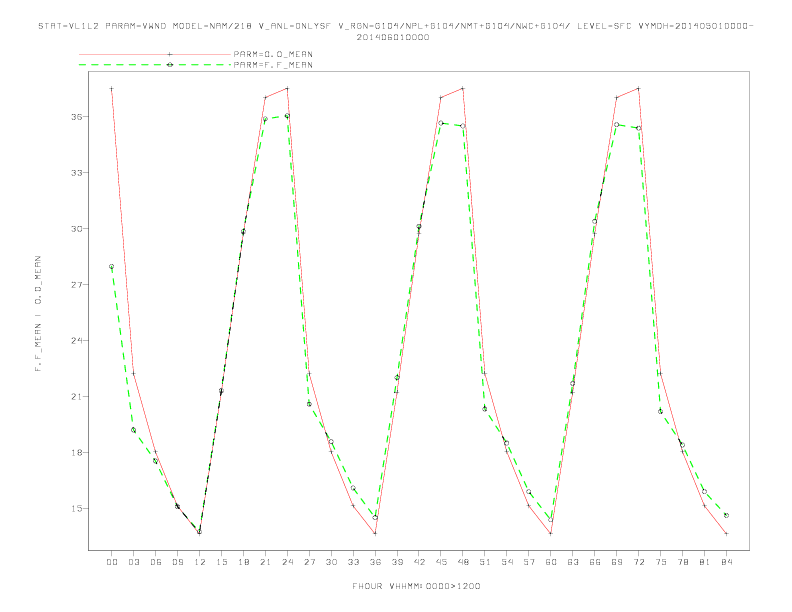This screenshot has width=792, height=612.
Task: Click x-axis tick label 78
Action: (683, 562)
